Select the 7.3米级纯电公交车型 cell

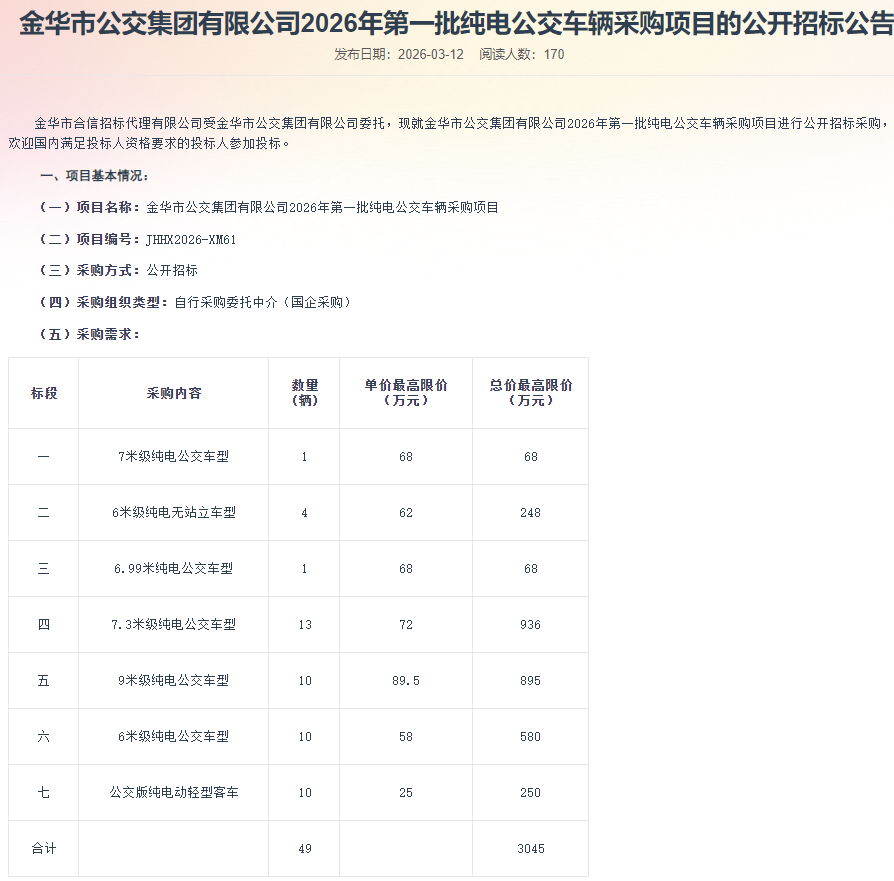172,624
